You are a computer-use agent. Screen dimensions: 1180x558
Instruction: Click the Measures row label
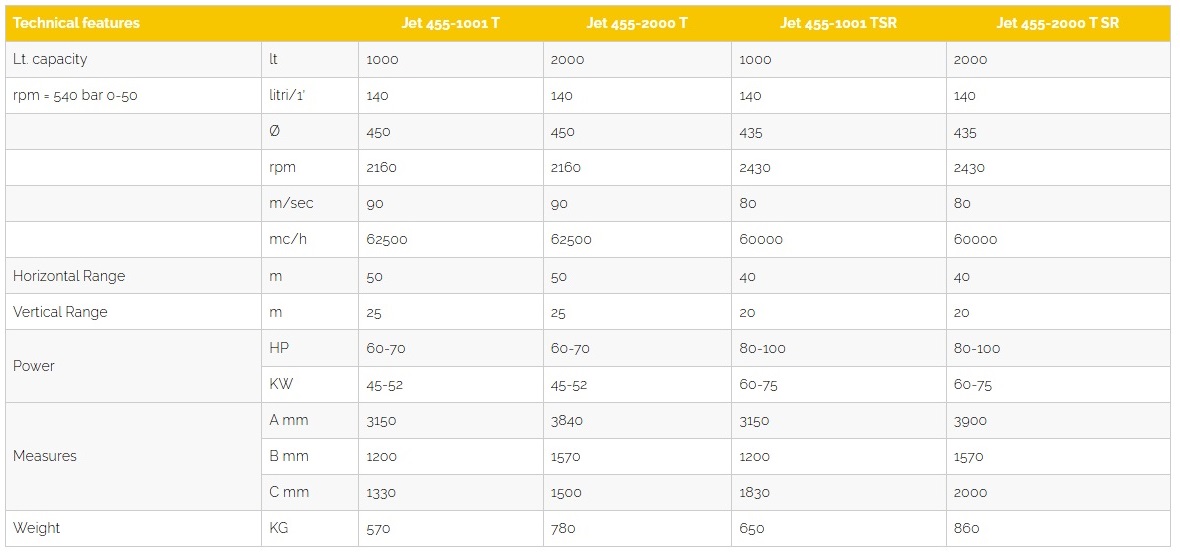pos(45,456)
